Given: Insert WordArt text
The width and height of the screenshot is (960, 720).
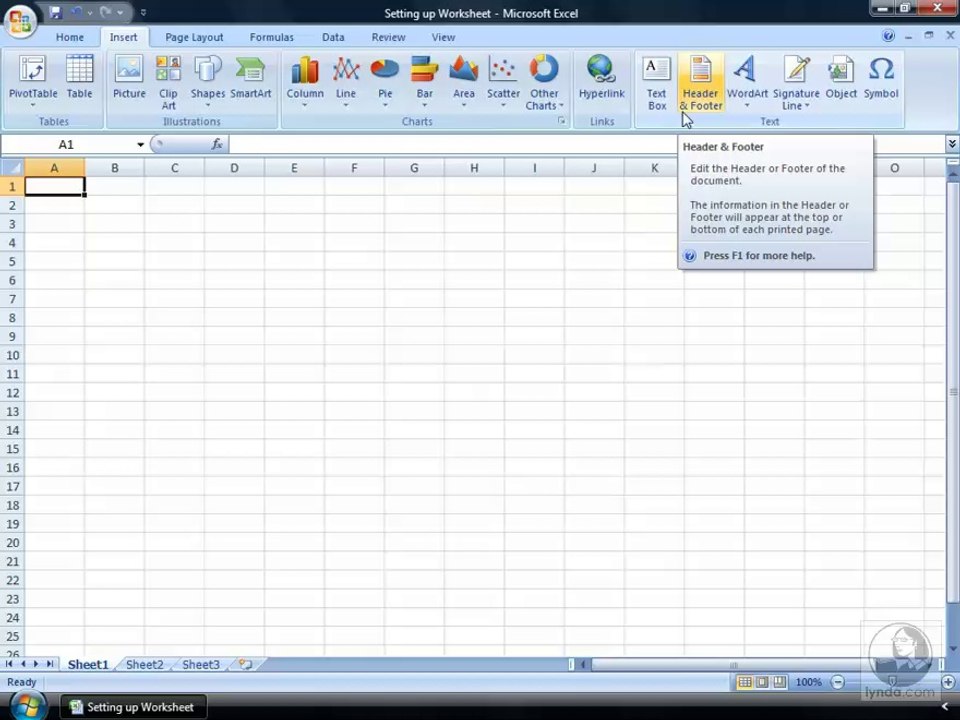Looking at the screenshot, I should [x=747, y=81].
